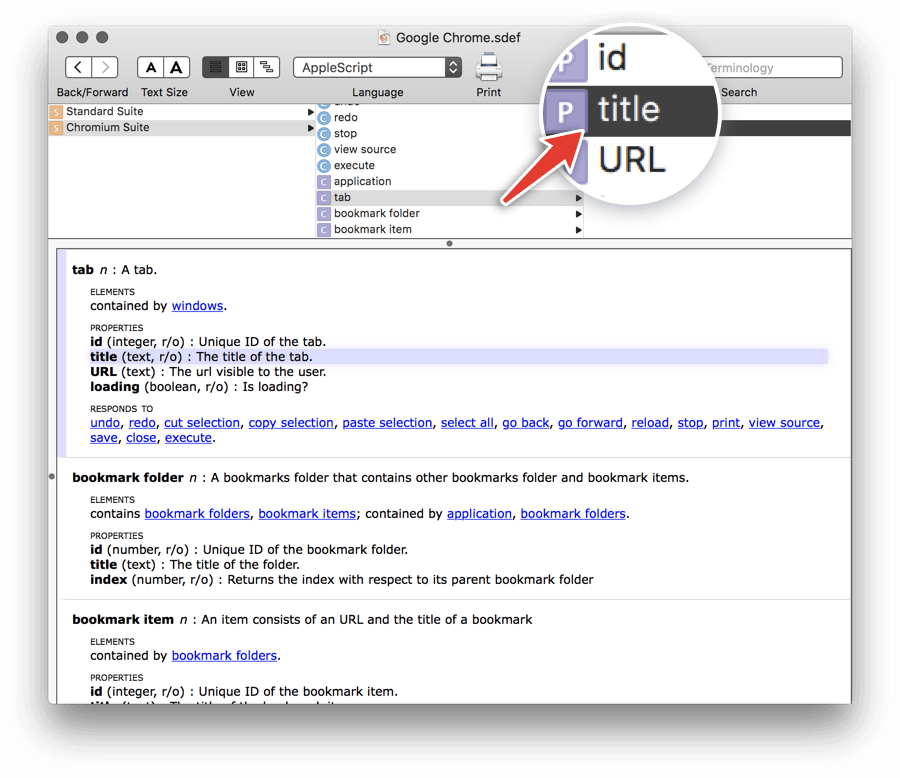900x778 pixels.
Task: Switch to list view mode
Action: (215, 67)
